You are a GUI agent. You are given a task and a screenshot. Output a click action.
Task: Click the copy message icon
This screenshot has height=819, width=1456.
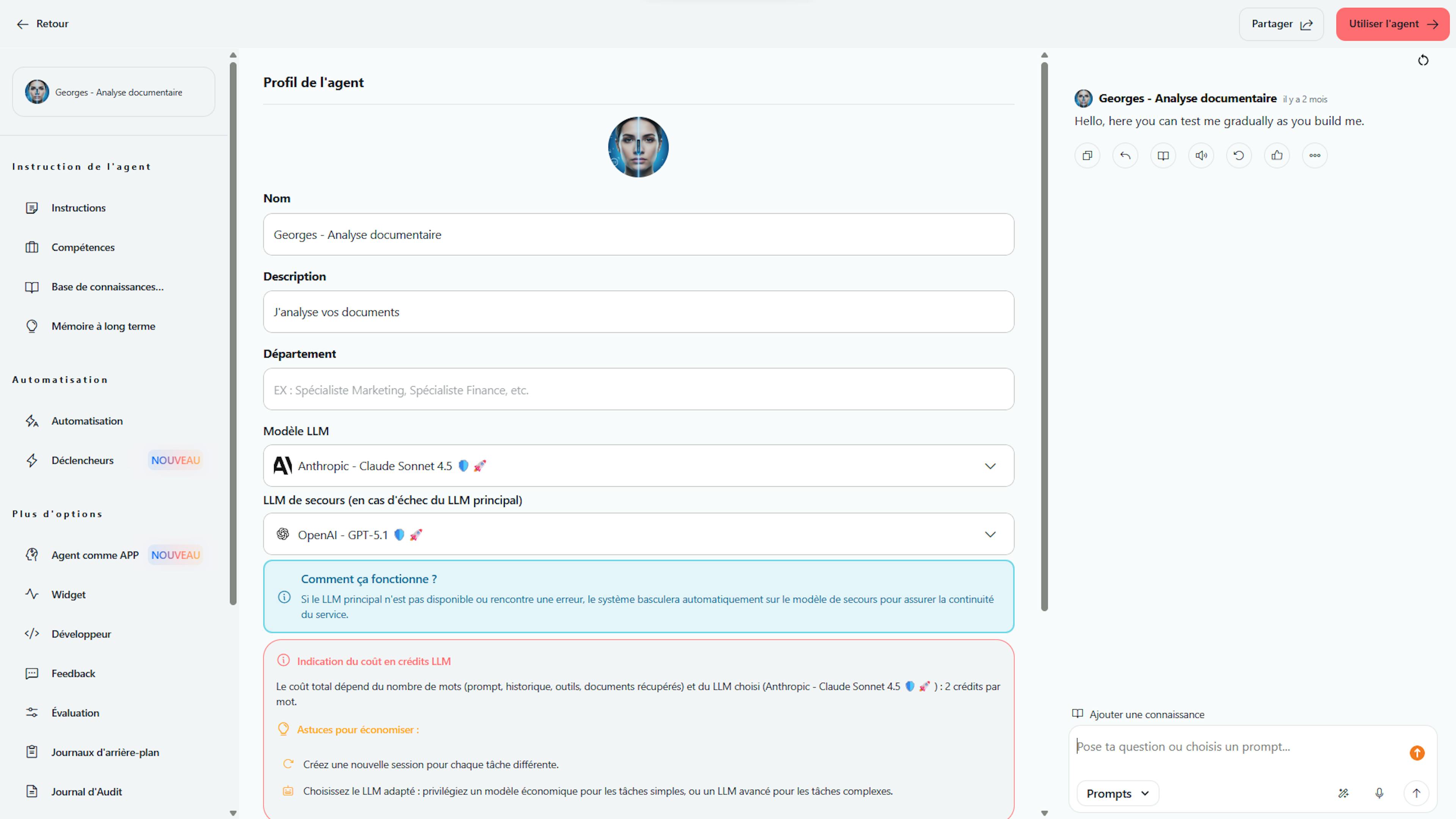tap(1087, 155)
